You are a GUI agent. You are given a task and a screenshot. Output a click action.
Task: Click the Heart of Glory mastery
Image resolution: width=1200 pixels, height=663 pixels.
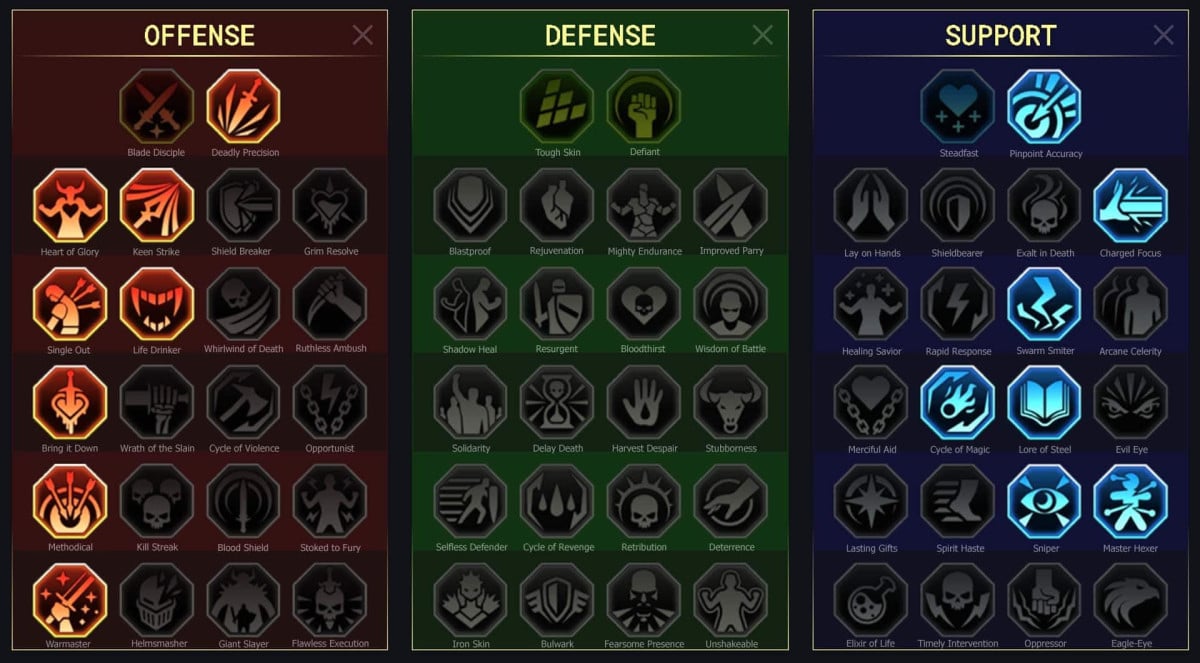pos(70,205)
